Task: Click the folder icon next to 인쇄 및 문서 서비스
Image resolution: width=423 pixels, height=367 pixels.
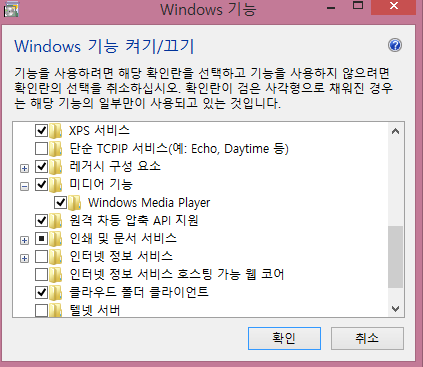Action: (56, 238)
